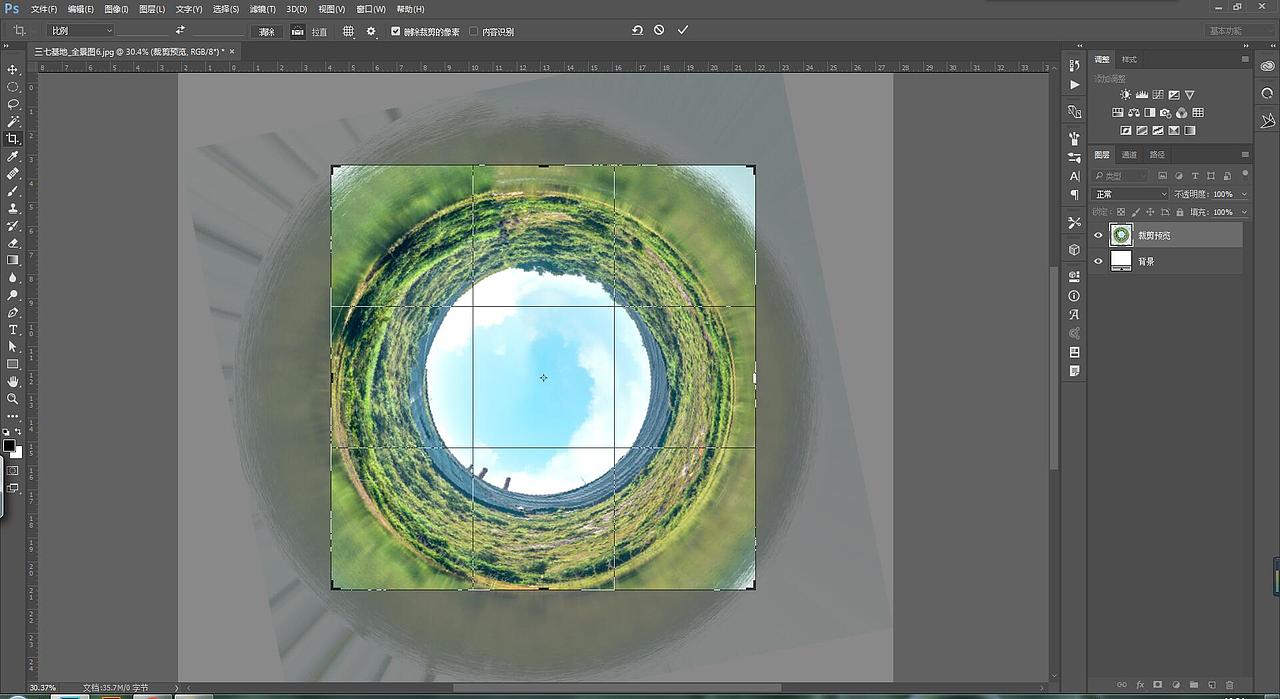Close the 三七基地_全景图6.jpg document tab
Screen dimensions: 1280x699
point(233,50)
